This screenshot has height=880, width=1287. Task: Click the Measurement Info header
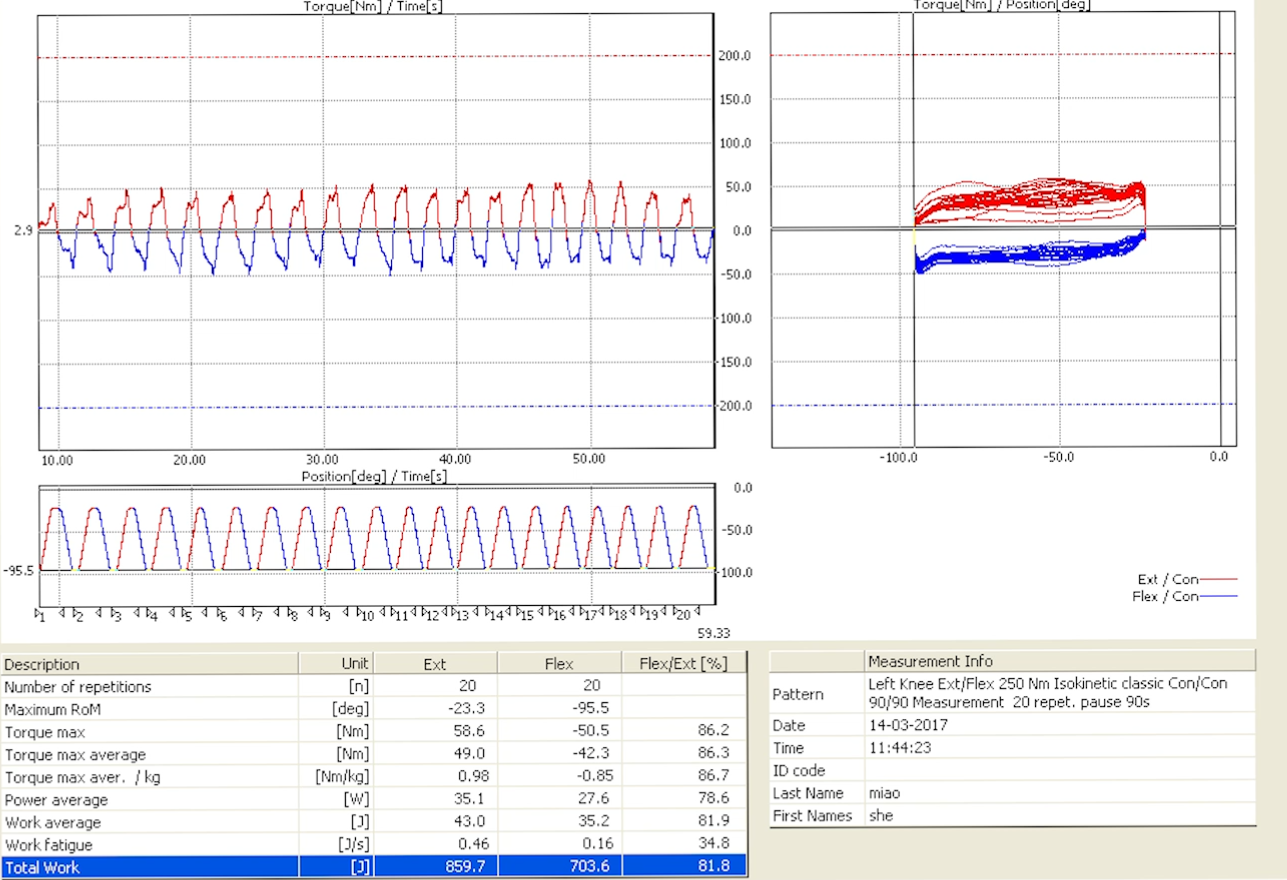[x=1058, y=661]
